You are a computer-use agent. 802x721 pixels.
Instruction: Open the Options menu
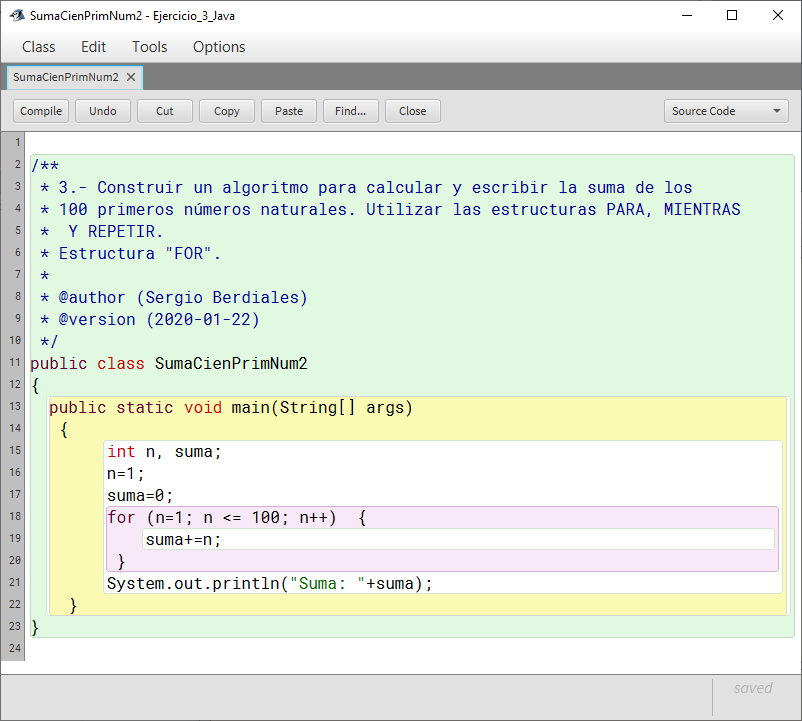click(x=219, y=47)
